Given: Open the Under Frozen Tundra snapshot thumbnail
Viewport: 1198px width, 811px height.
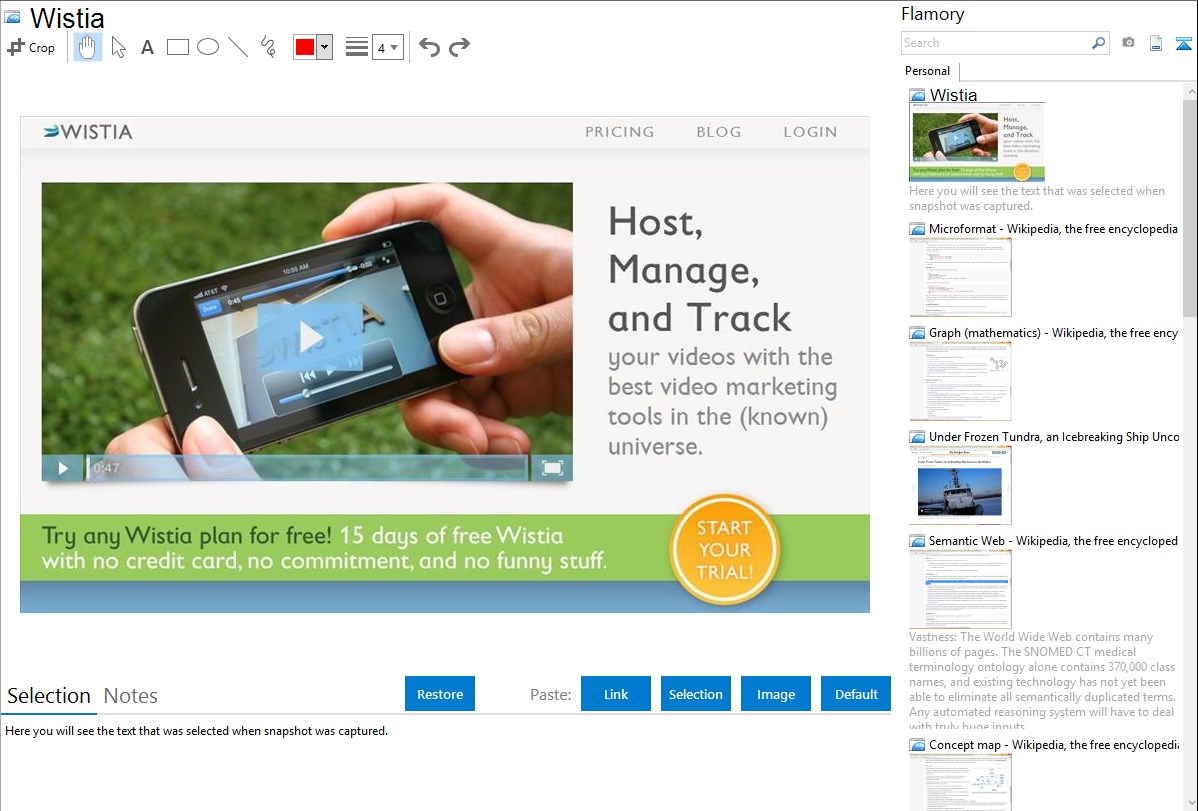Looking at the screenshot, I should point(960,485).
